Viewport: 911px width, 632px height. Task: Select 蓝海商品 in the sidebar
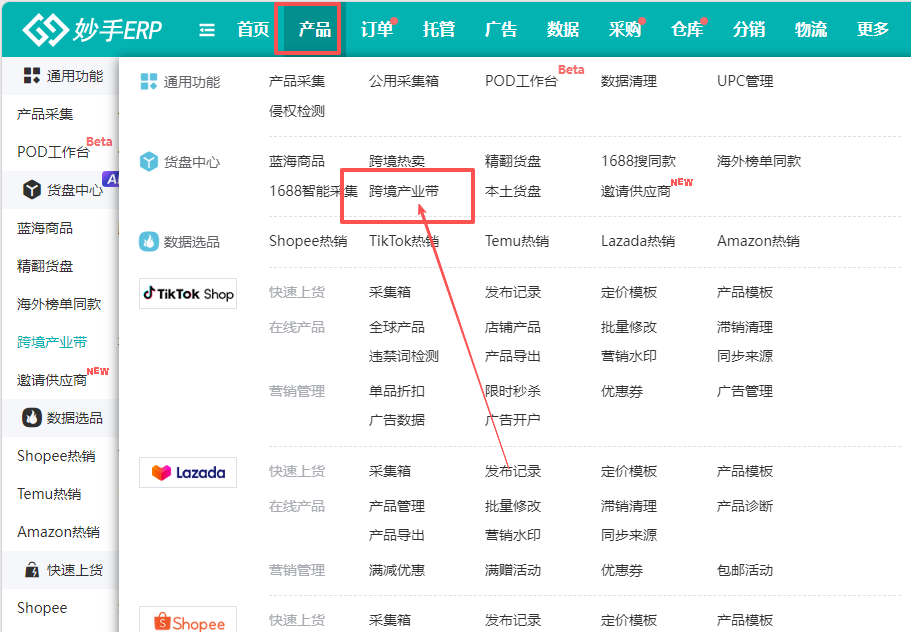point(42,227)
